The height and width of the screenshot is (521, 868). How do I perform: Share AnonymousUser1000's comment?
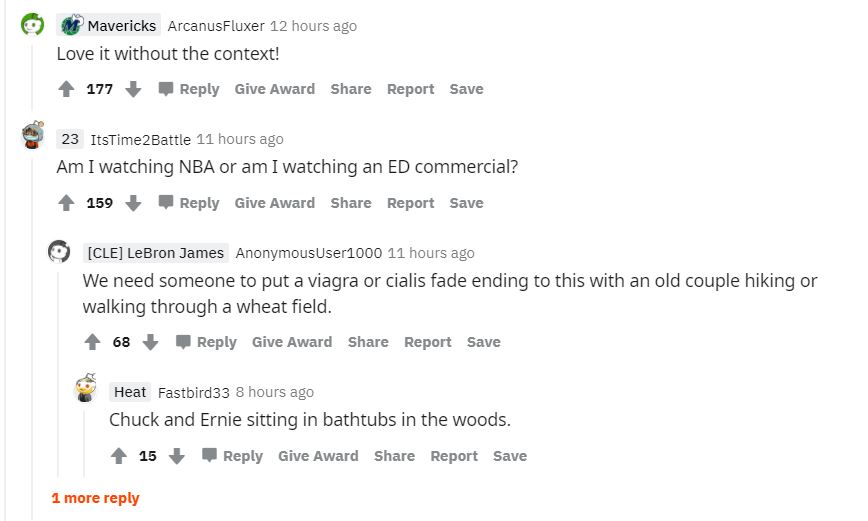368,342
